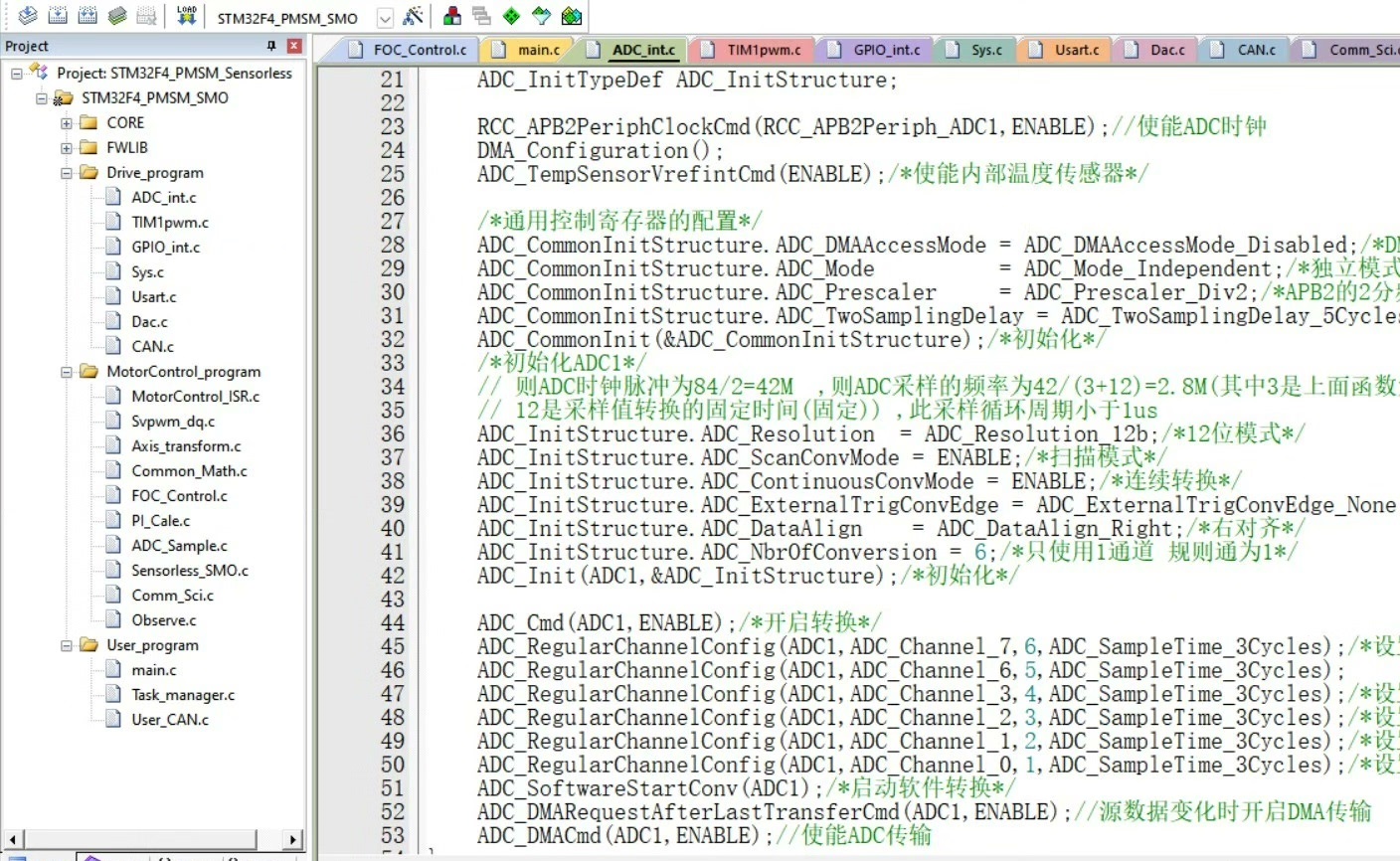Select TIM1pwm.c in the project tree
This screenshot has height=861, width=1400.
pyautogui.click(x=170, y=222)
